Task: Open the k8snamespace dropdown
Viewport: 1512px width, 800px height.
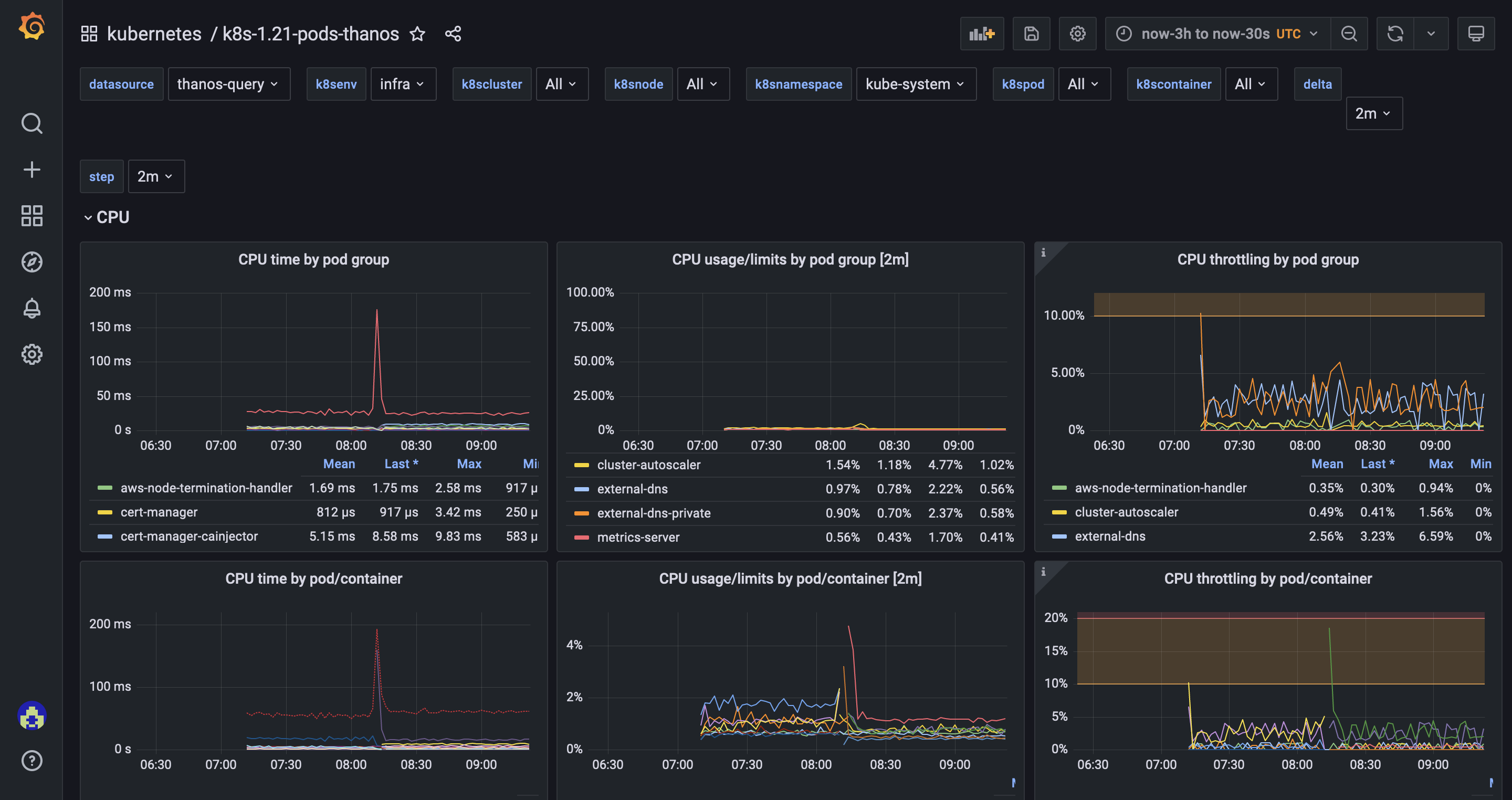Action: tap(916, 84)
